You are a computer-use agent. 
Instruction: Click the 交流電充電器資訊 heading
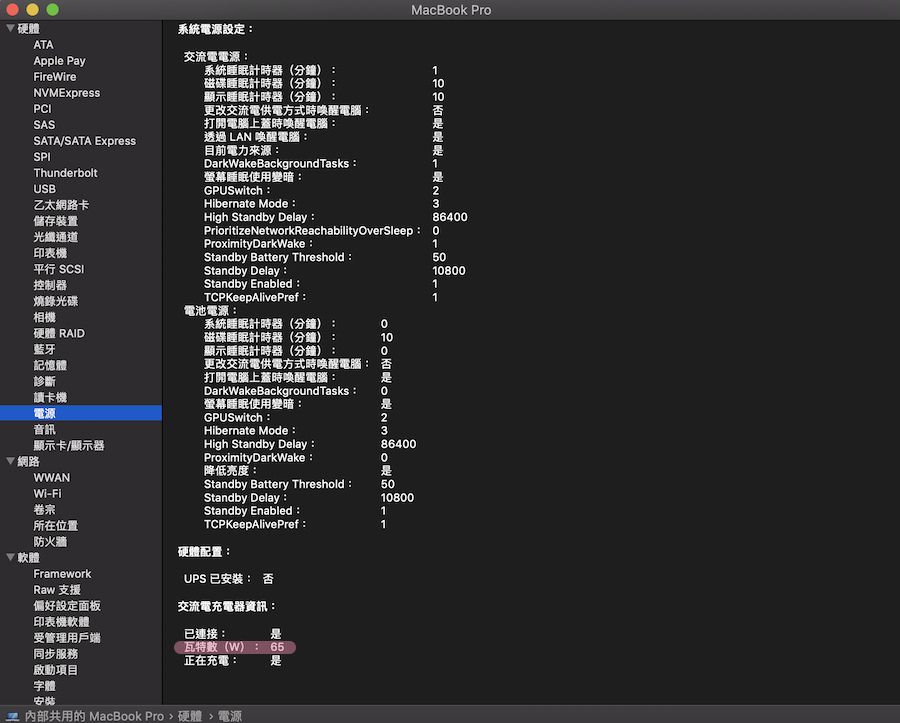(227, 607)
